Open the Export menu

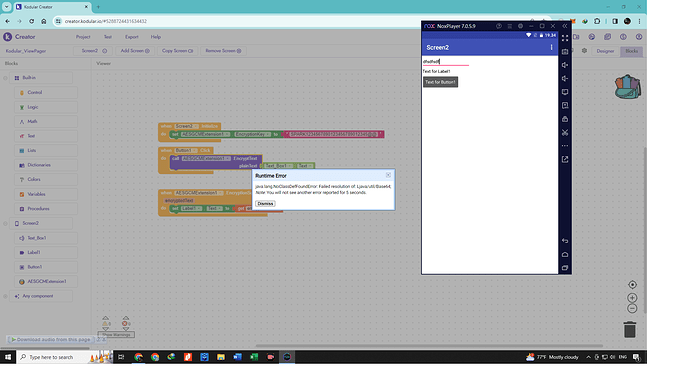pyautogui.click(x=132, y=37)
